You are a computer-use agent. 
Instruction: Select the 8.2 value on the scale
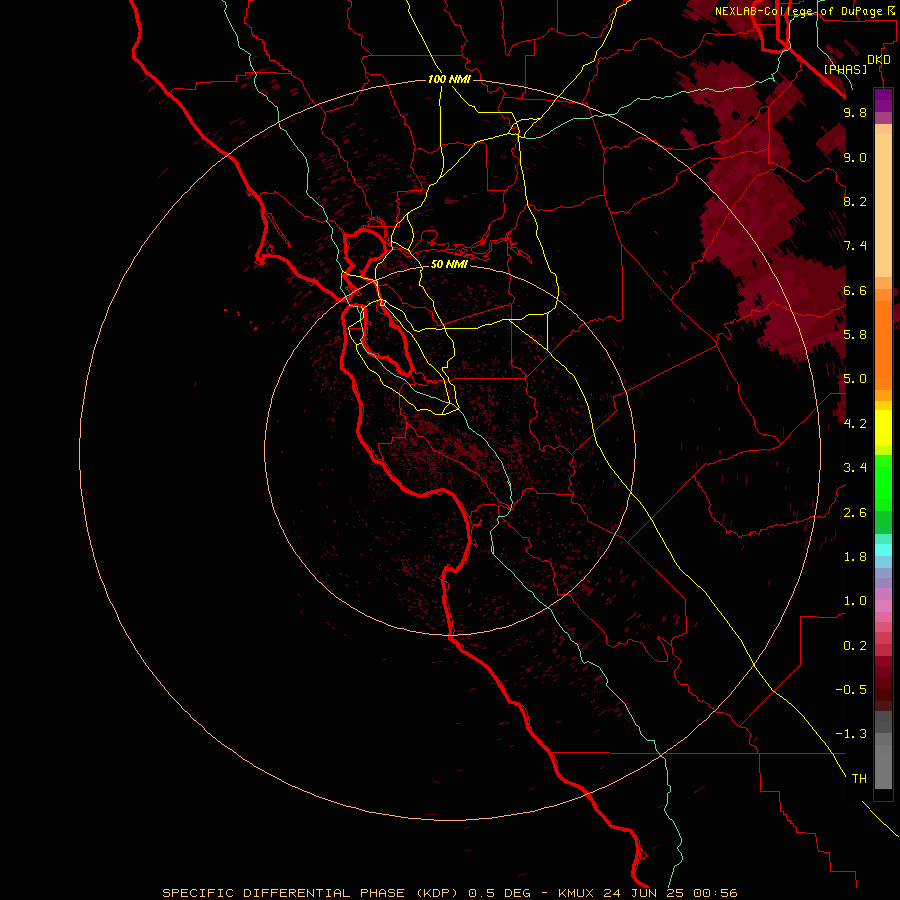(855, 201)
